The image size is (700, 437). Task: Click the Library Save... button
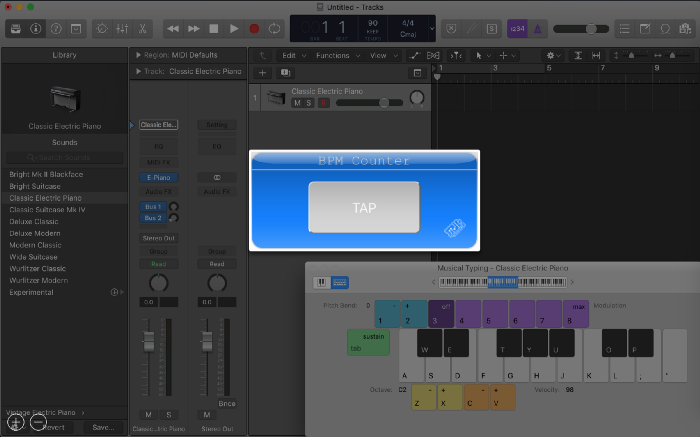click(x=103, y=427)
